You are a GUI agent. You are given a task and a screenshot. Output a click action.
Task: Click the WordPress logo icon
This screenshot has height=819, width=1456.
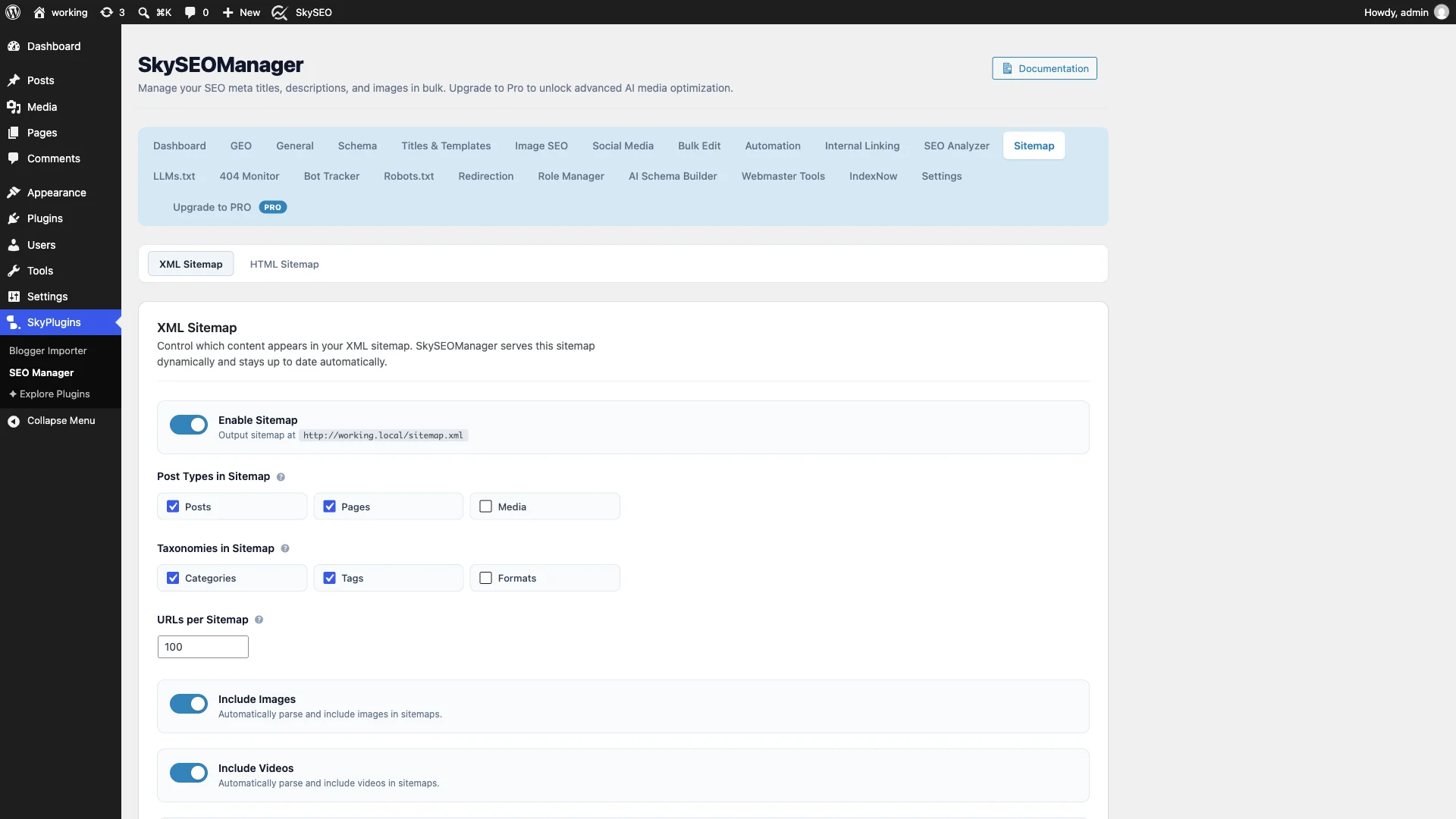[x=13, y=12]
